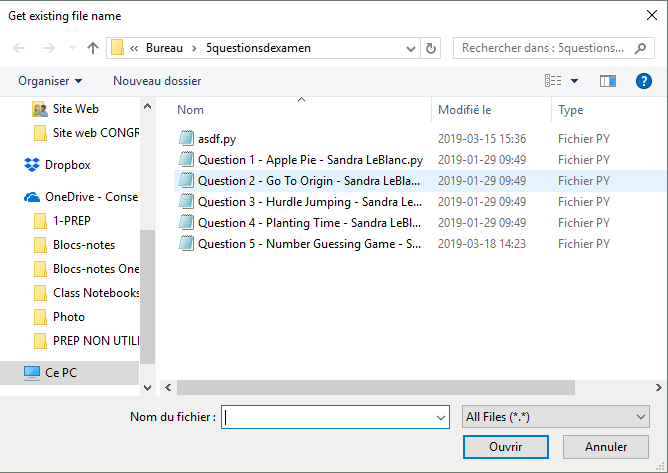Go forward with the right arrow

click(49, 48)
